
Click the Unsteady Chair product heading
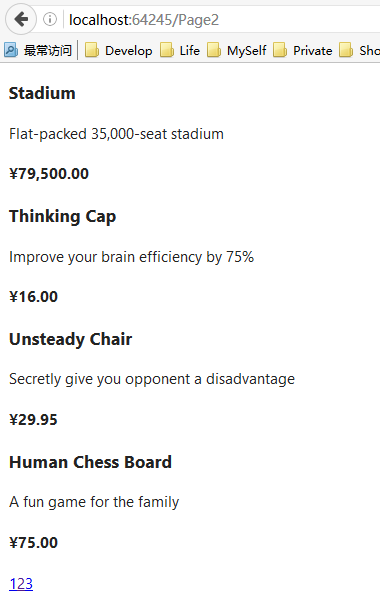pyautogui.click(x=71, y=339)
